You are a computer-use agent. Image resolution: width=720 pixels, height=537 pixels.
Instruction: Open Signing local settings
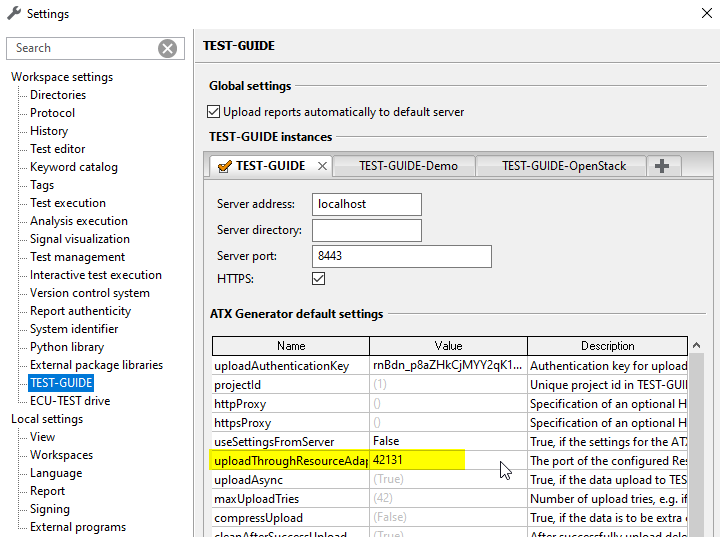click(x=50, y=509)
